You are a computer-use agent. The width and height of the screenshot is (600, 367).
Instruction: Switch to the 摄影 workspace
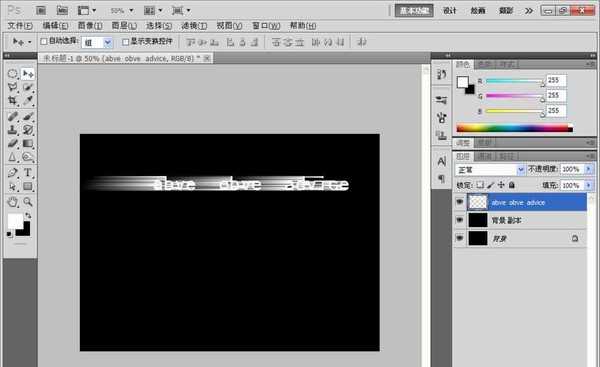[506, 11]
